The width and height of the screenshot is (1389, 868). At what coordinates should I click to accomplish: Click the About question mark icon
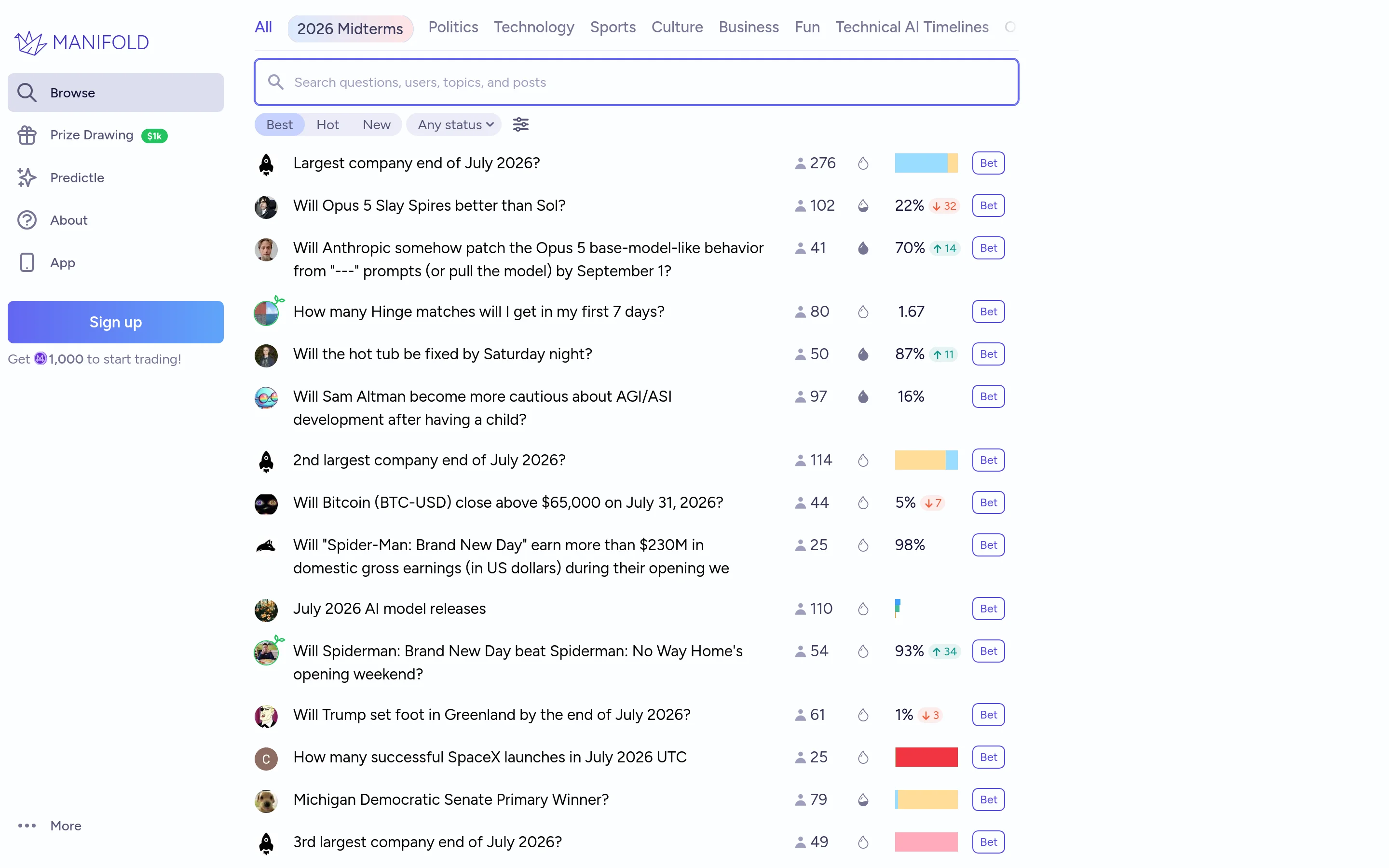coord(27,220)
